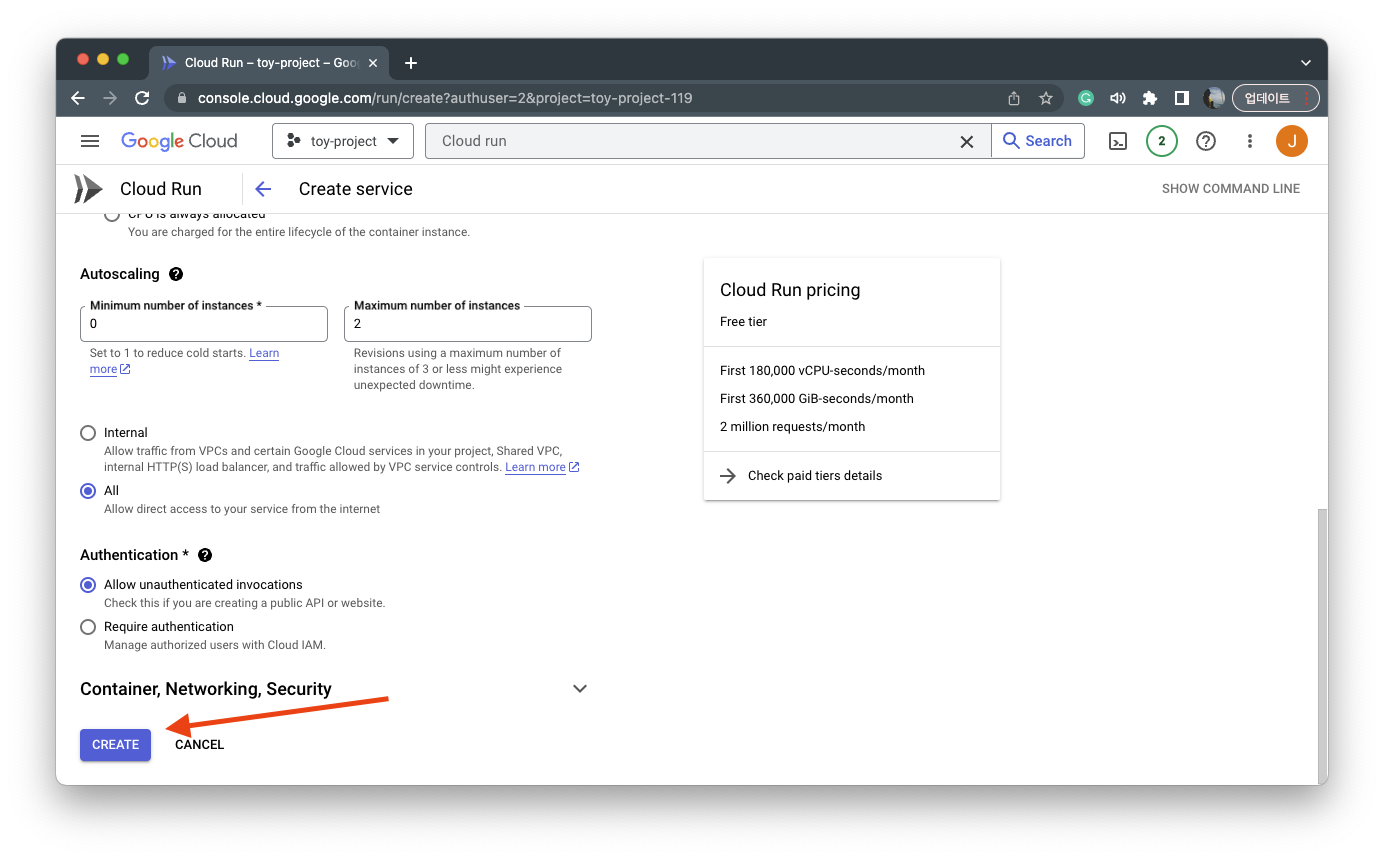Open the three-dot settings menu
1384x859 pixels.
(x=1249, y=141)
